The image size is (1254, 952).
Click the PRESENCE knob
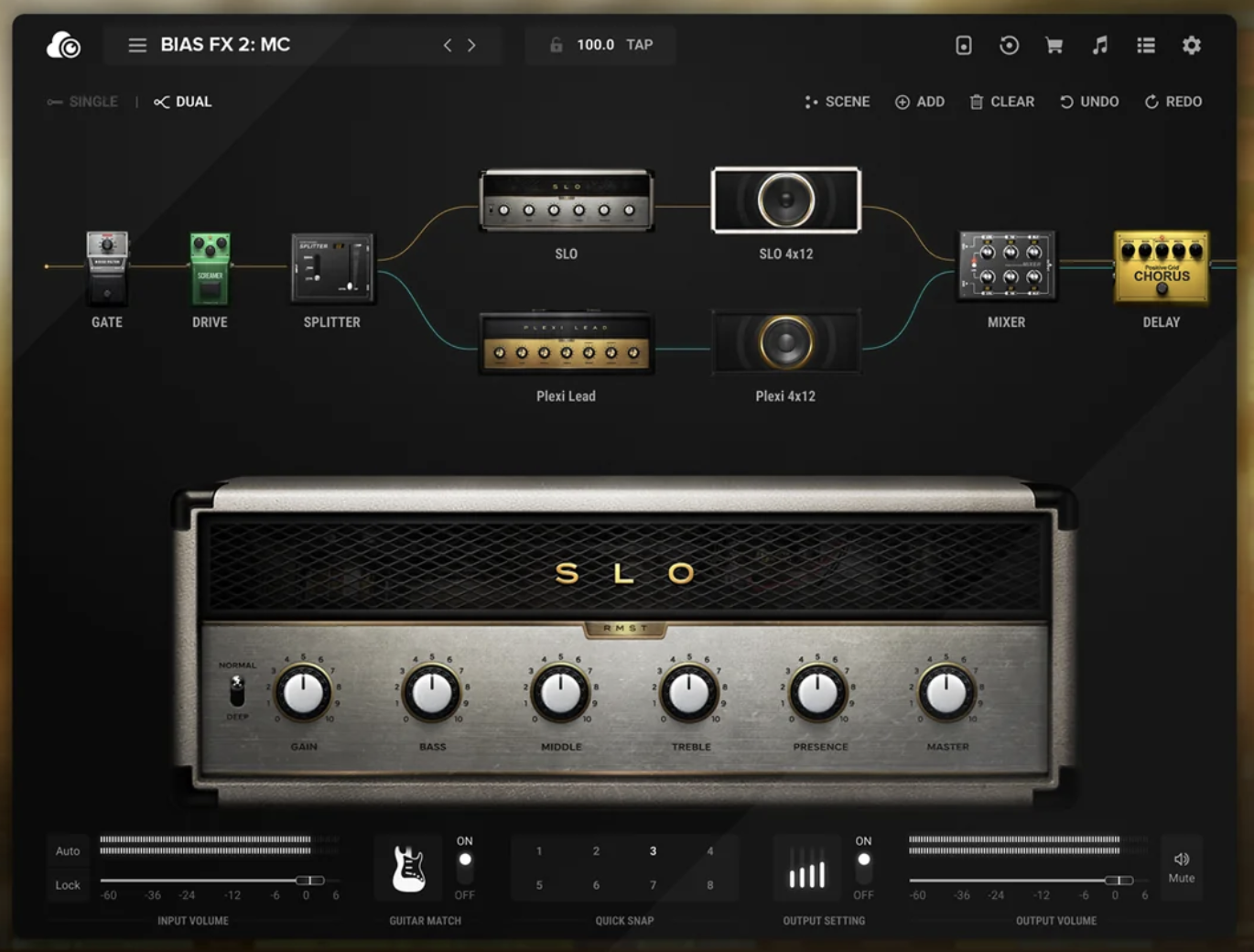coord(818,693)
